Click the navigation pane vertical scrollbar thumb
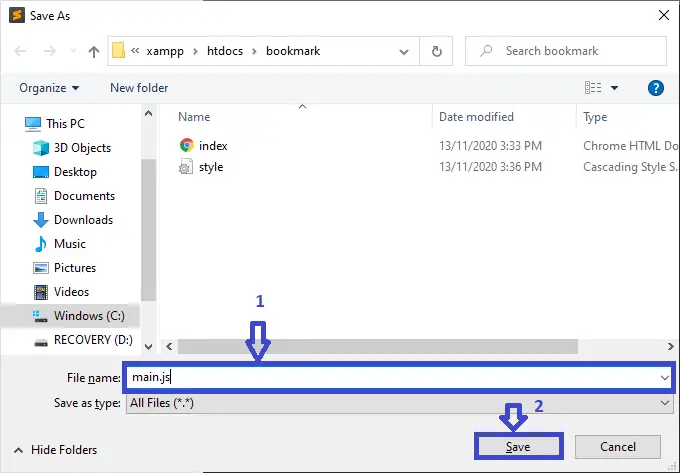The height and width of the screenshot is (473, 680). pyautogui.click(x=148, y=230)
